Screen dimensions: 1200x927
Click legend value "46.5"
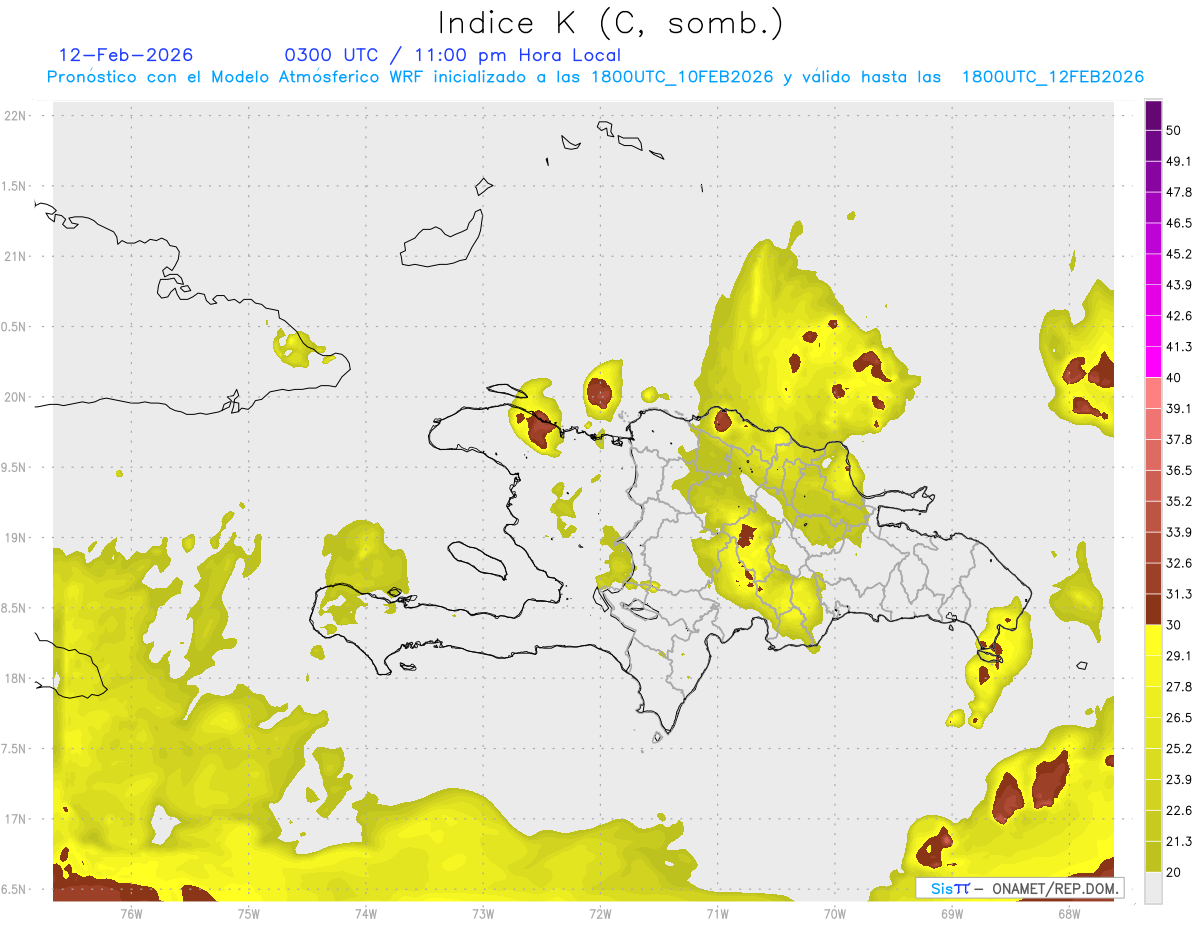coord(1179,223)
